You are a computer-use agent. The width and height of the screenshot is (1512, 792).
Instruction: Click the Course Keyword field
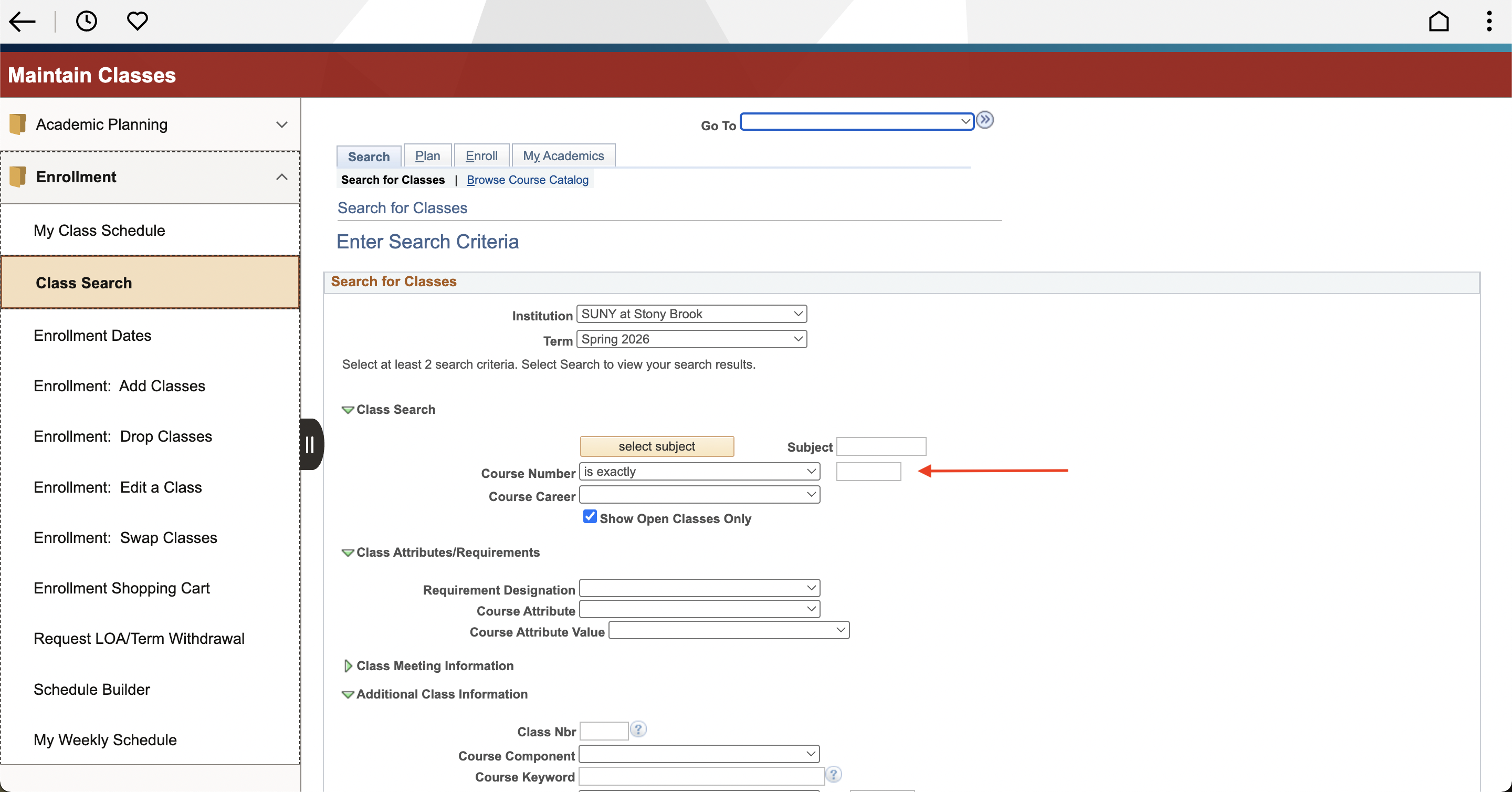point(701,776)
